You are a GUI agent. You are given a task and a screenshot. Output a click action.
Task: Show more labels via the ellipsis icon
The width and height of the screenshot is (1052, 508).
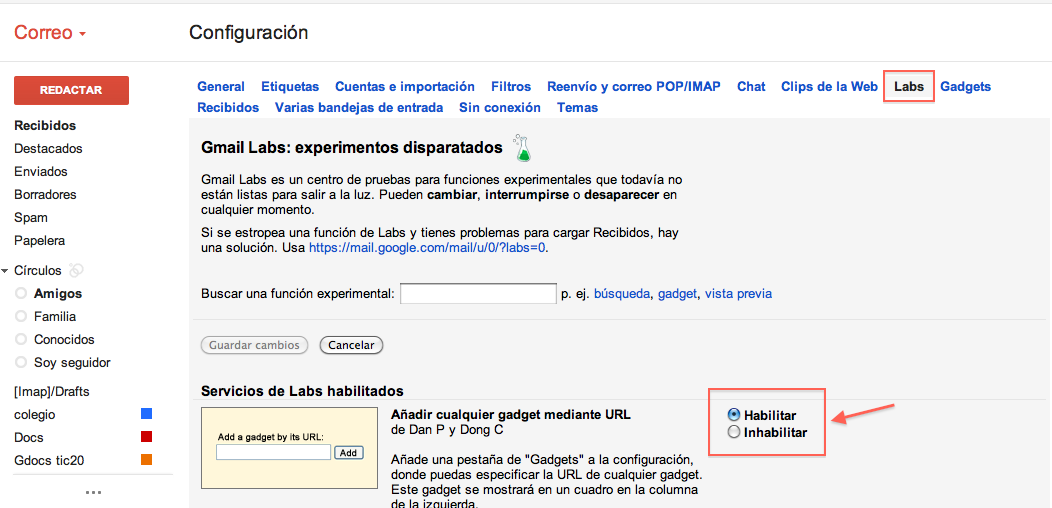coord(93,493)
